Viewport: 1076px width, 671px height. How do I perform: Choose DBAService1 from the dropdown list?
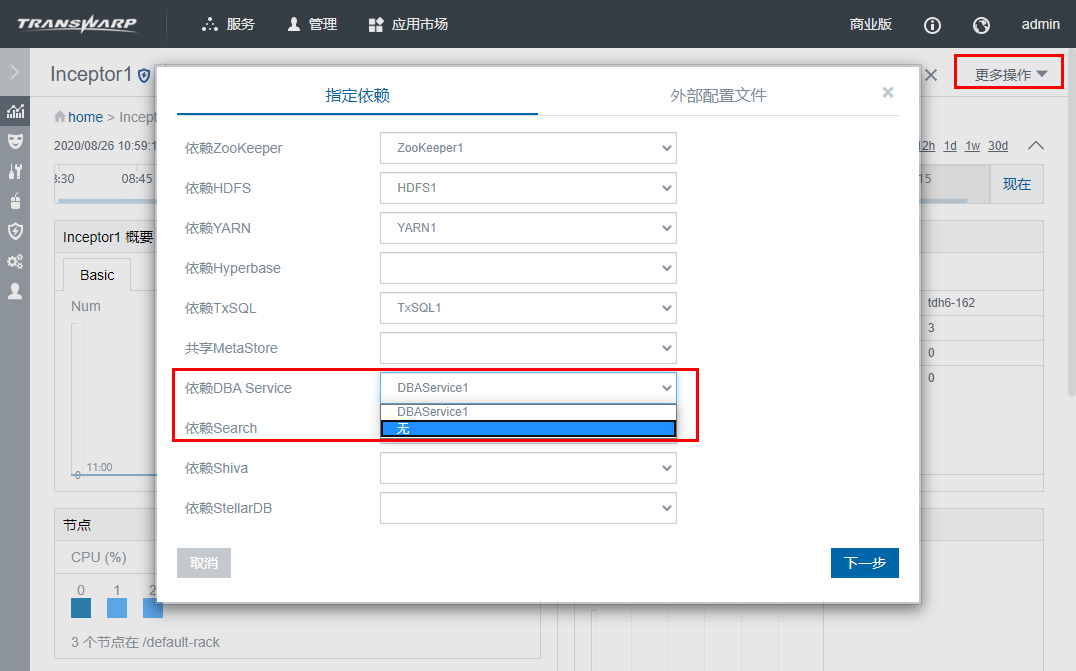click(x=528, y=412)
